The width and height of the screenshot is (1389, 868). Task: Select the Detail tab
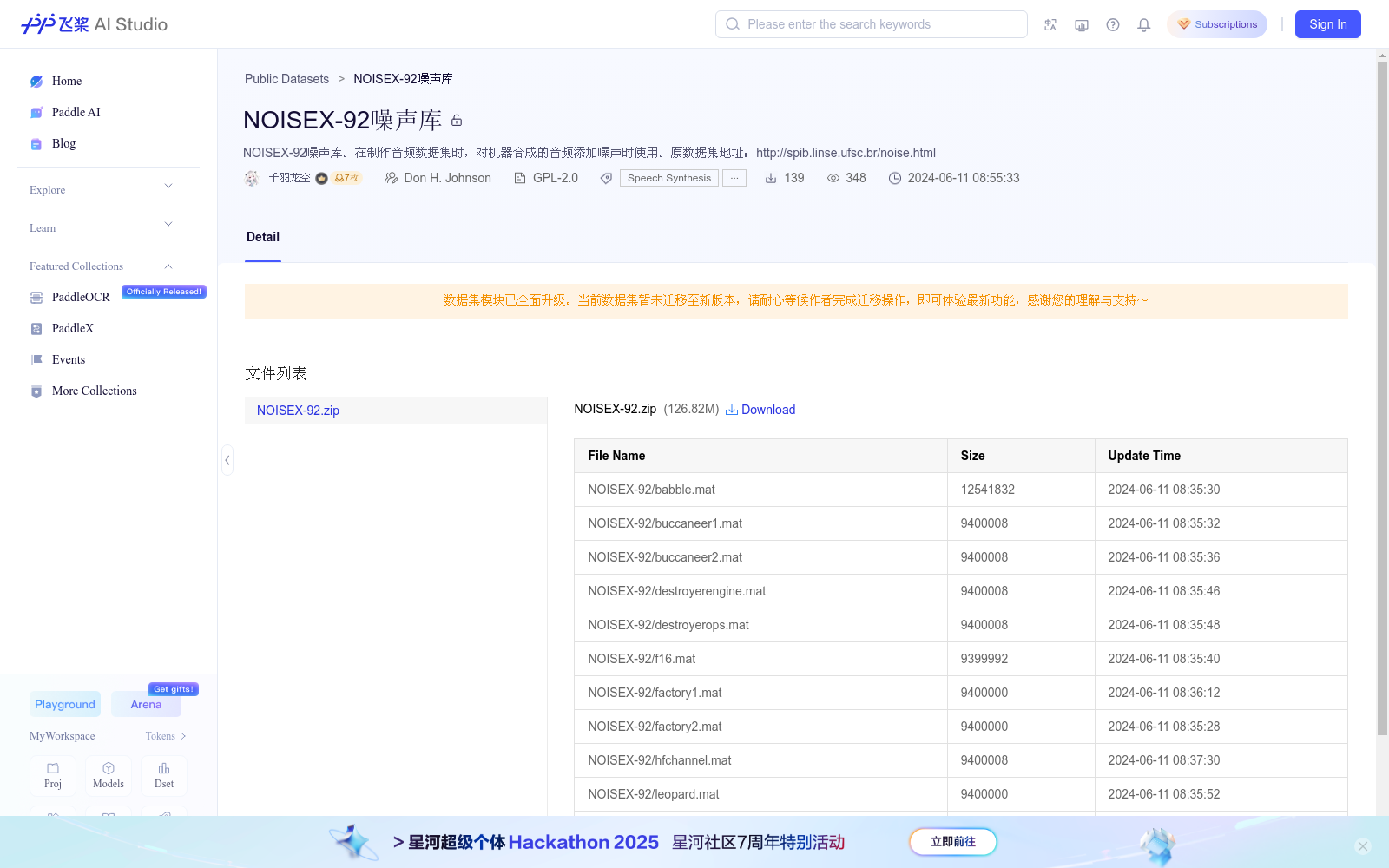(x=263, y=237)
